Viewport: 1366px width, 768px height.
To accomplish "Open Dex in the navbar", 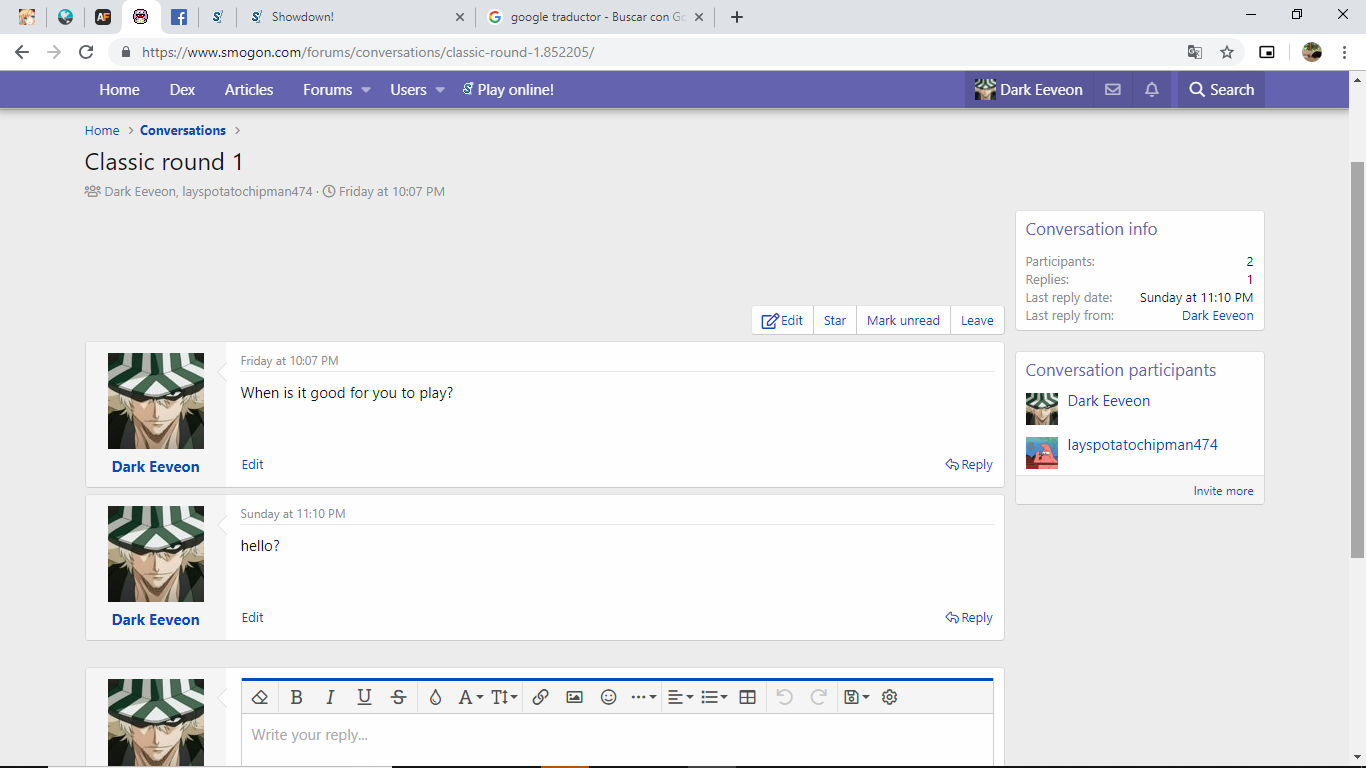I will point(182,90).
